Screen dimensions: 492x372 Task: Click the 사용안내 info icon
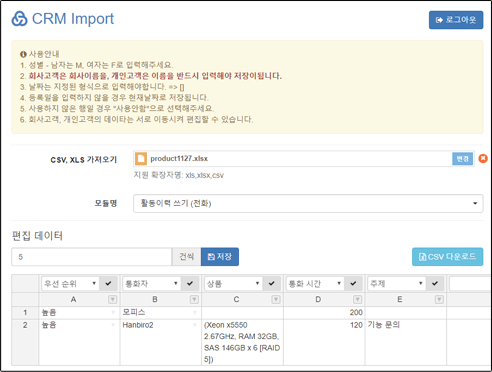click(x=23, y=54)
